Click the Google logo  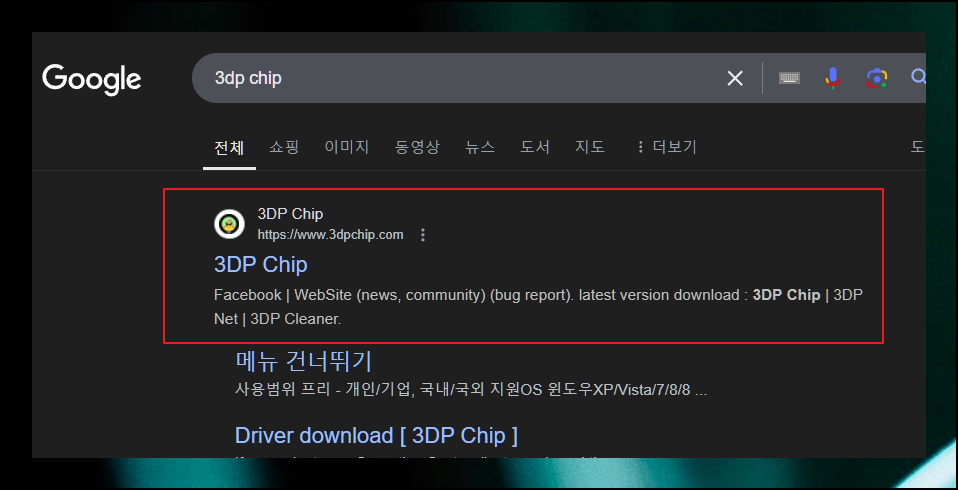point(92,79)
